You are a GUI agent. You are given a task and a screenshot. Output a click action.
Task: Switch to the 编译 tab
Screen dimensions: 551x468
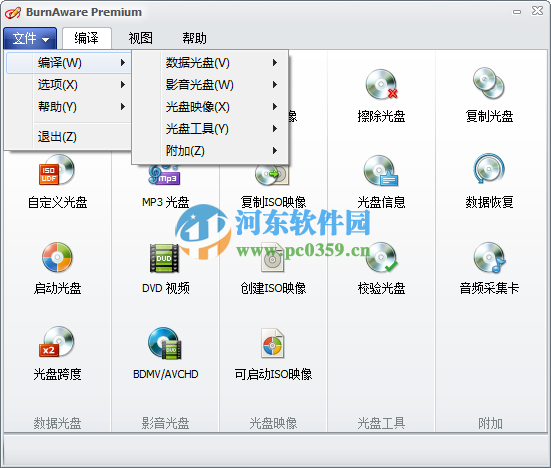click(87, 38)
